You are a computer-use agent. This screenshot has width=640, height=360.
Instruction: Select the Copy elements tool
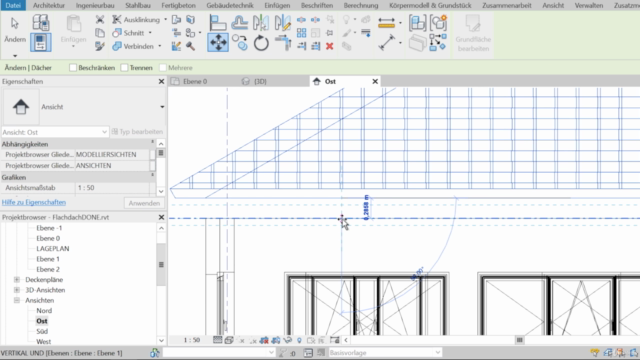click(x=240, y=43)
